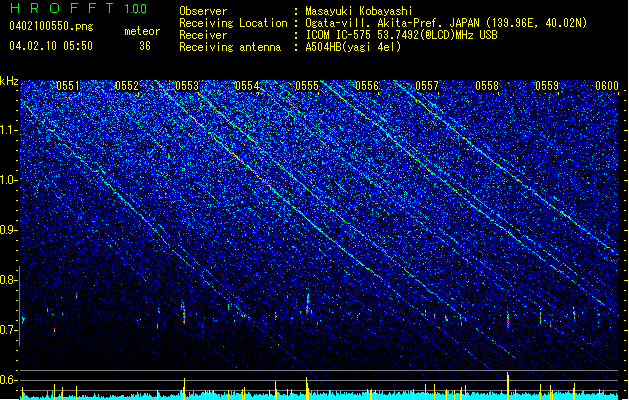Screen dimensions: 629x400
Task: Click the 0.8 kHz axis tick label
Action: coord(8,280)
